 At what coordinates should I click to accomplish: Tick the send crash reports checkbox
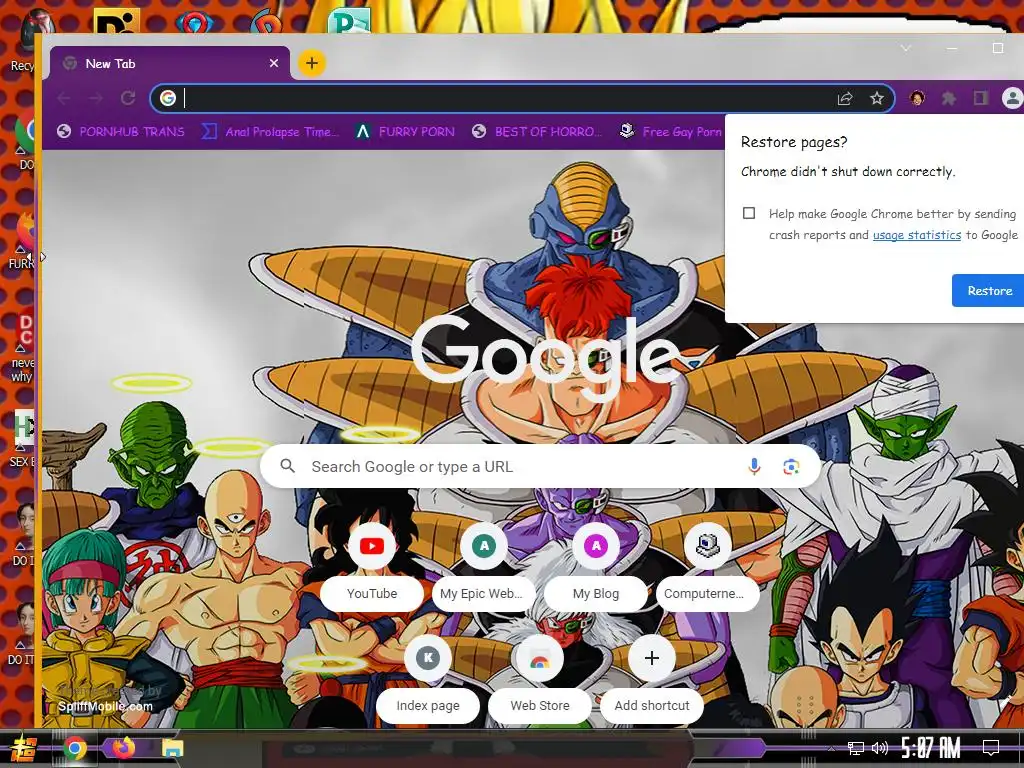[x=749, y=213]
